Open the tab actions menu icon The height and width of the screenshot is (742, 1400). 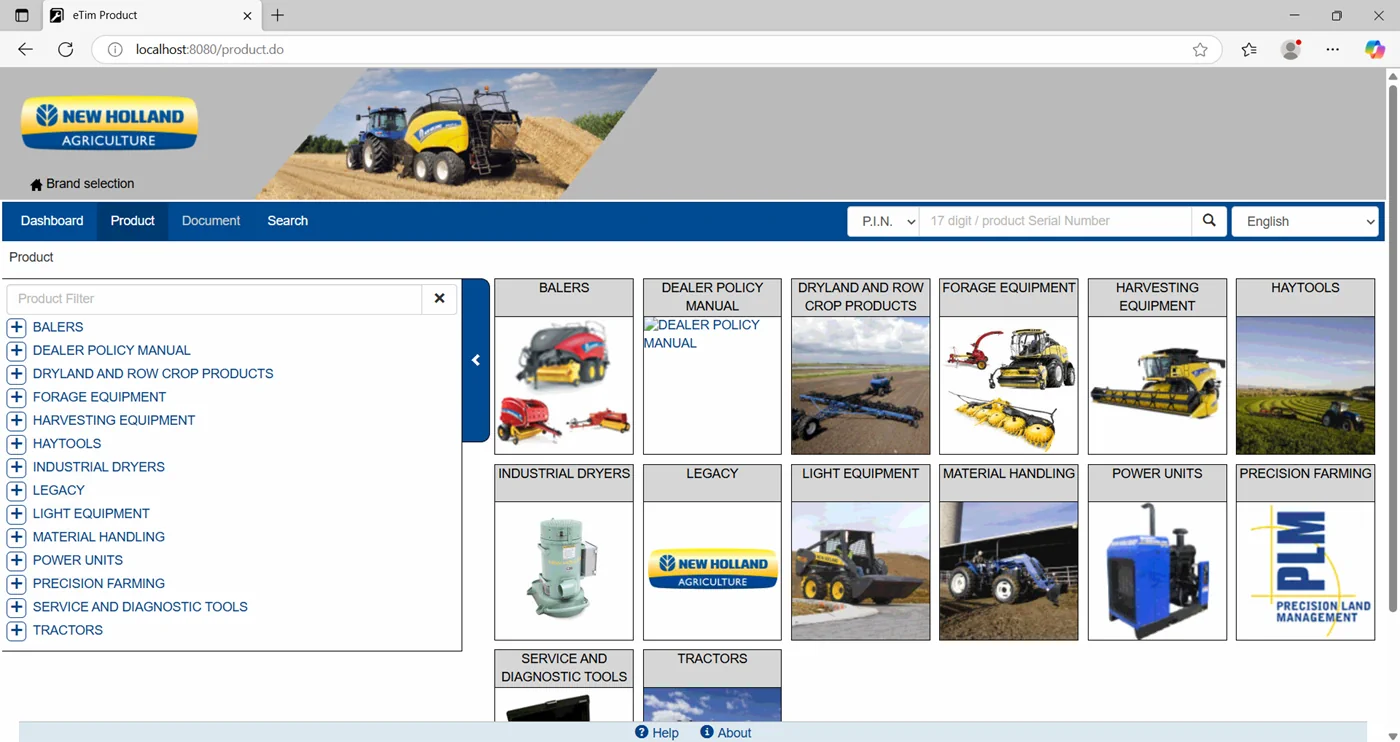click(21, 15)
